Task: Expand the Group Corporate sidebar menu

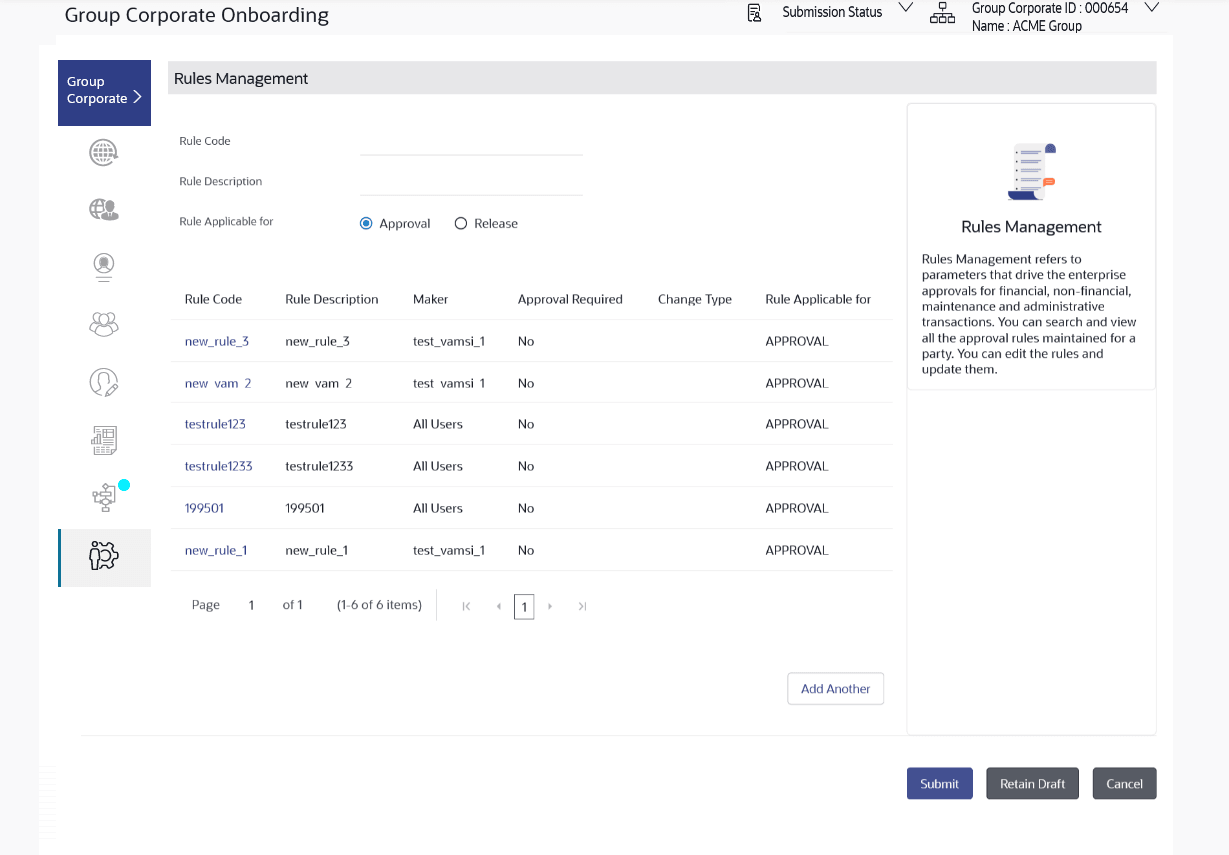Action: click(104, 91)
